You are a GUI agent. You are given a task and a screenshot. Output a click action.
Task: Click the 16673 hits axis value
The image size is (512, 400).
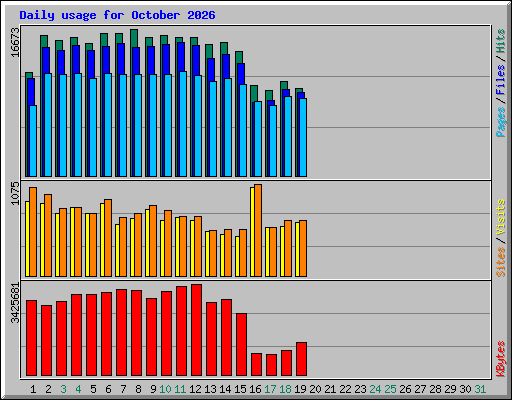tap(15, 42)
